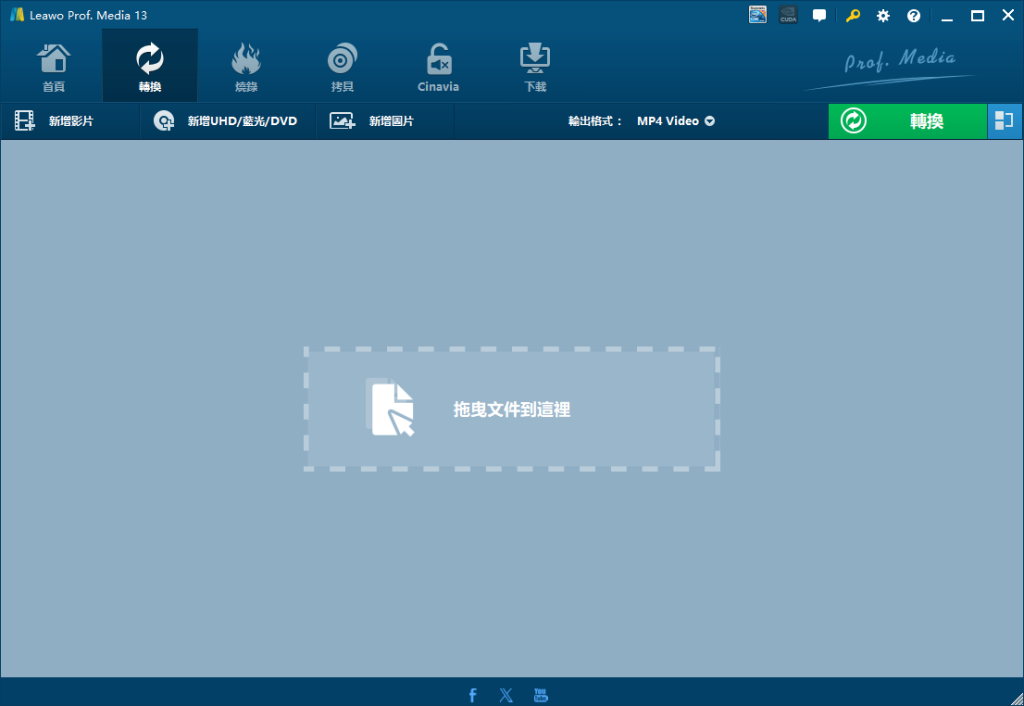Open the YouTube link in footer

(541, 695)
